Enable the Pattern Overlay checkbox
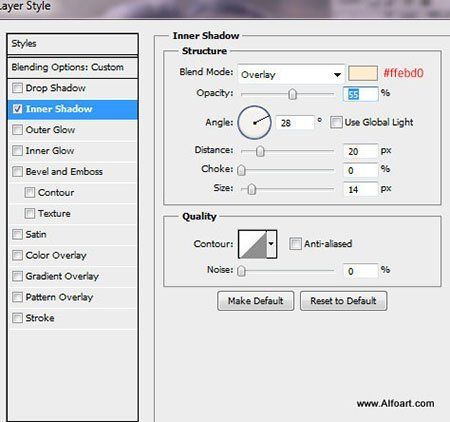The height and width of the screenshot is (422, 450). [x=17, y=297]
